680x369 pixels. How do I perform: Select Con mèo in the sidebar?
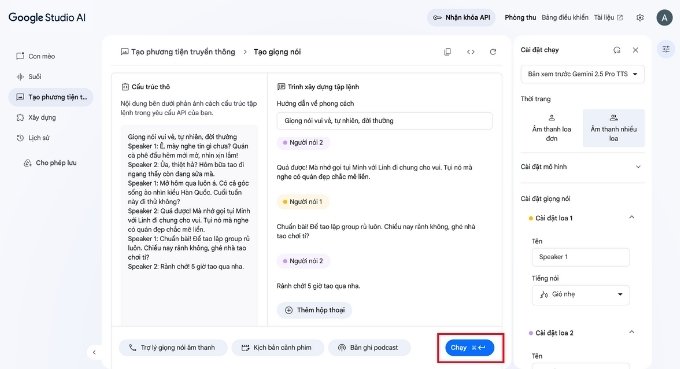coord(50,56)
